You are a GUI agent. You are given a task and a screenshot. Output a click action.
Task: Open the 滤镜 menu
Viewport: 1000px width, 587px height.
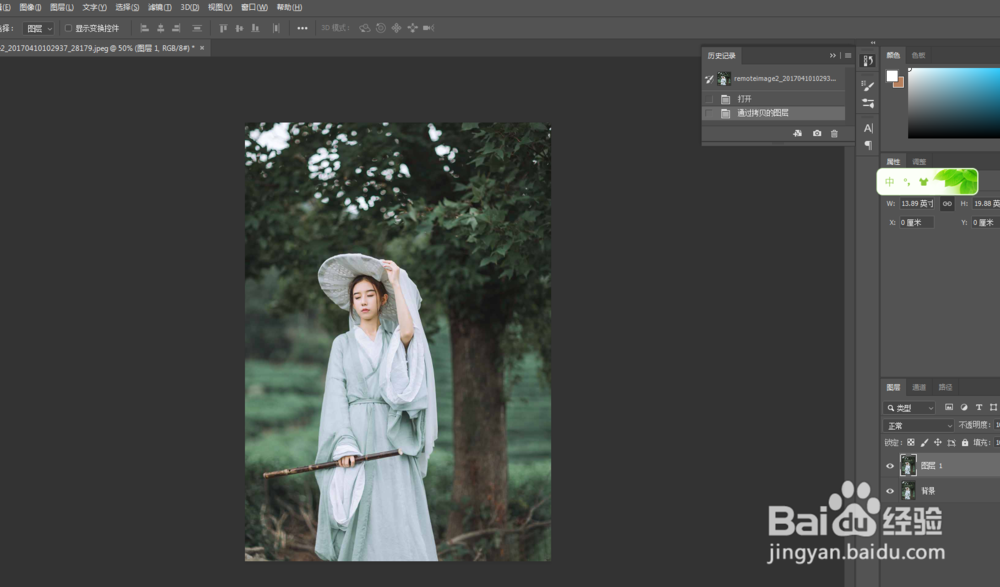(159, 7)
